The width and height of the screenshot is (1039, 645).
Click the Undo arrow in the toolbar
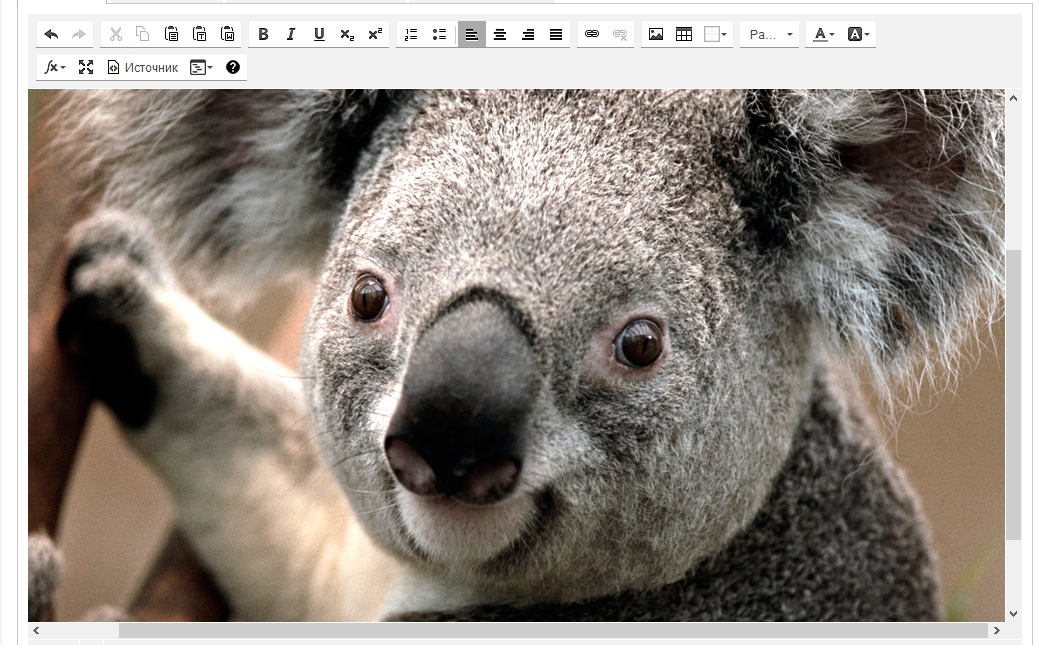51,34
